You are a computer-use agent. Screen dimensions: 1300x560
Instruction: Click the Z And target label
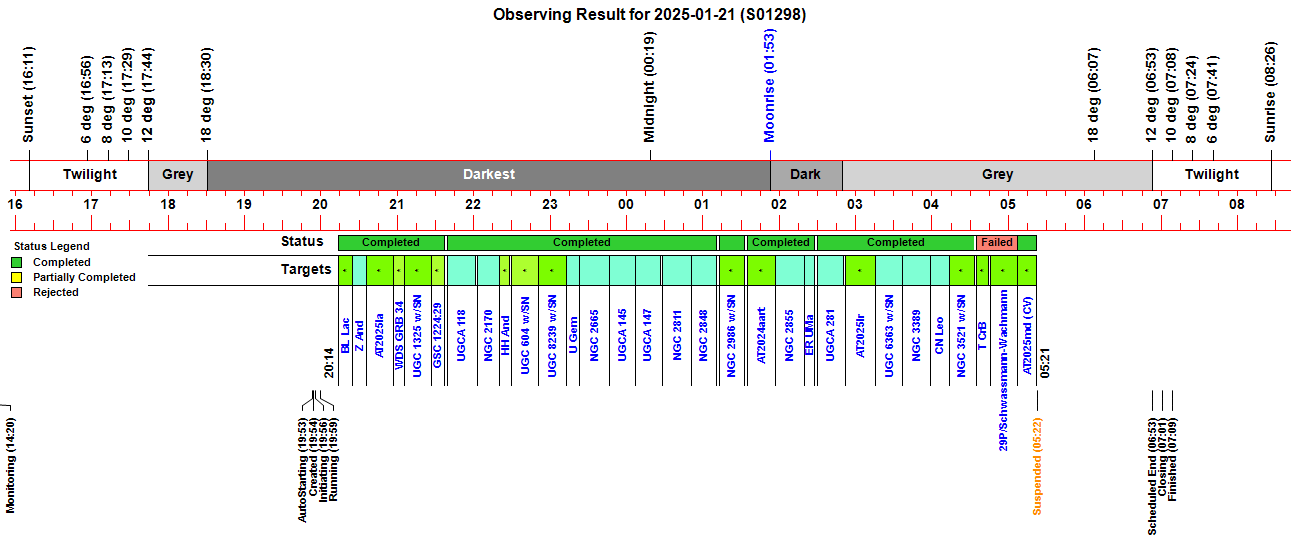point(360,334)
